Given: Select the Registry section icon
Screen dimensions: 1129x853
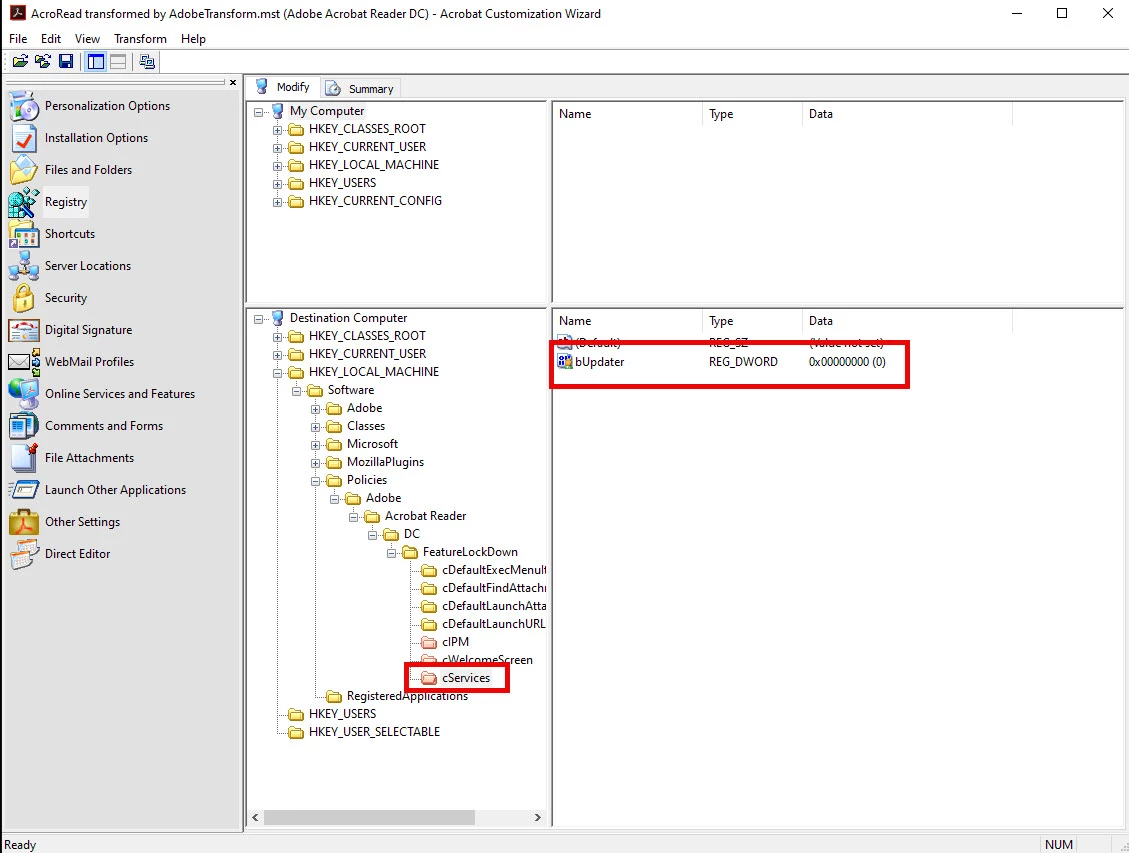Looking at the screenshot, I should click(x=23, y=202).
